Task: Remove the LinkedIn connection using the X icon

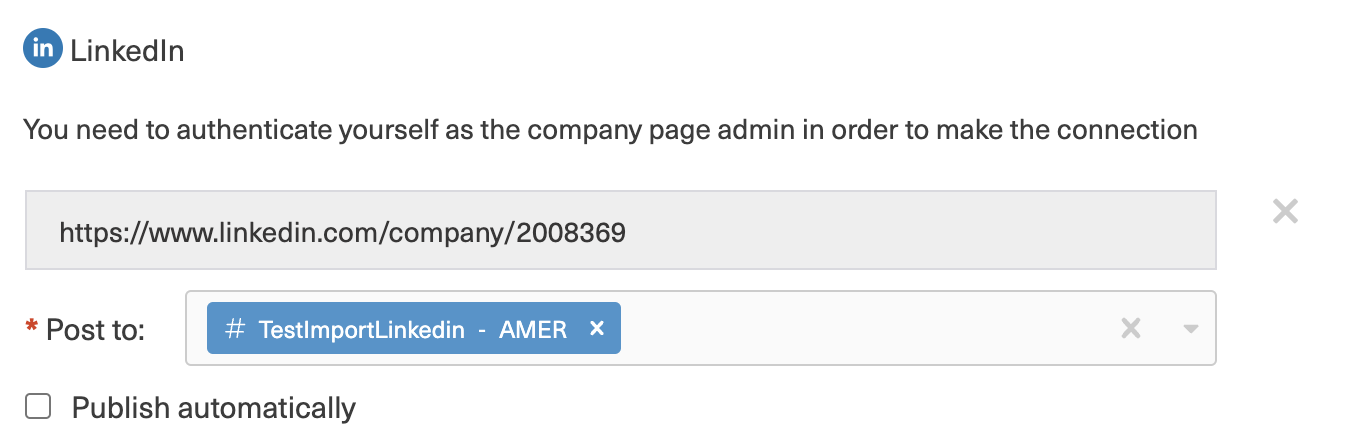Action: (x=1285, y=211)
